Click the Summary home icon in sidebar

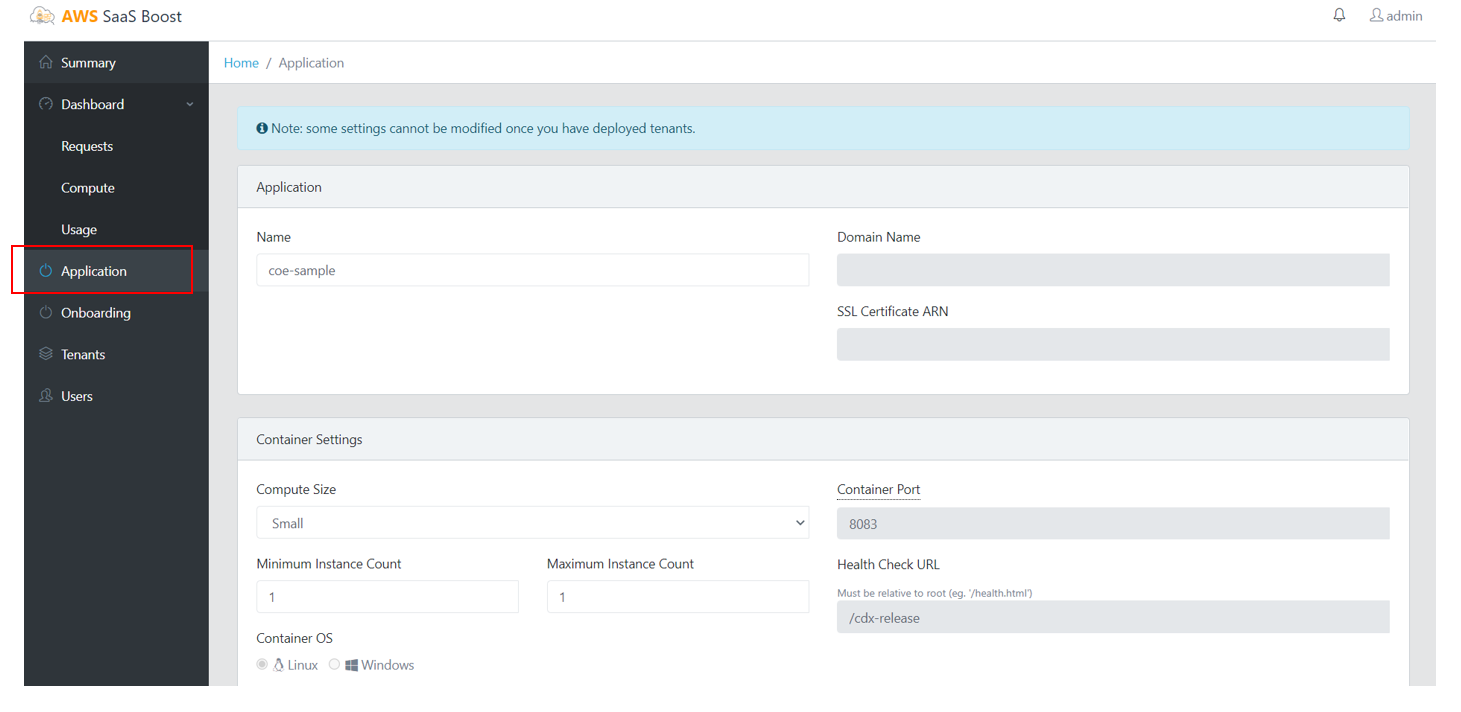coord(45,63)
